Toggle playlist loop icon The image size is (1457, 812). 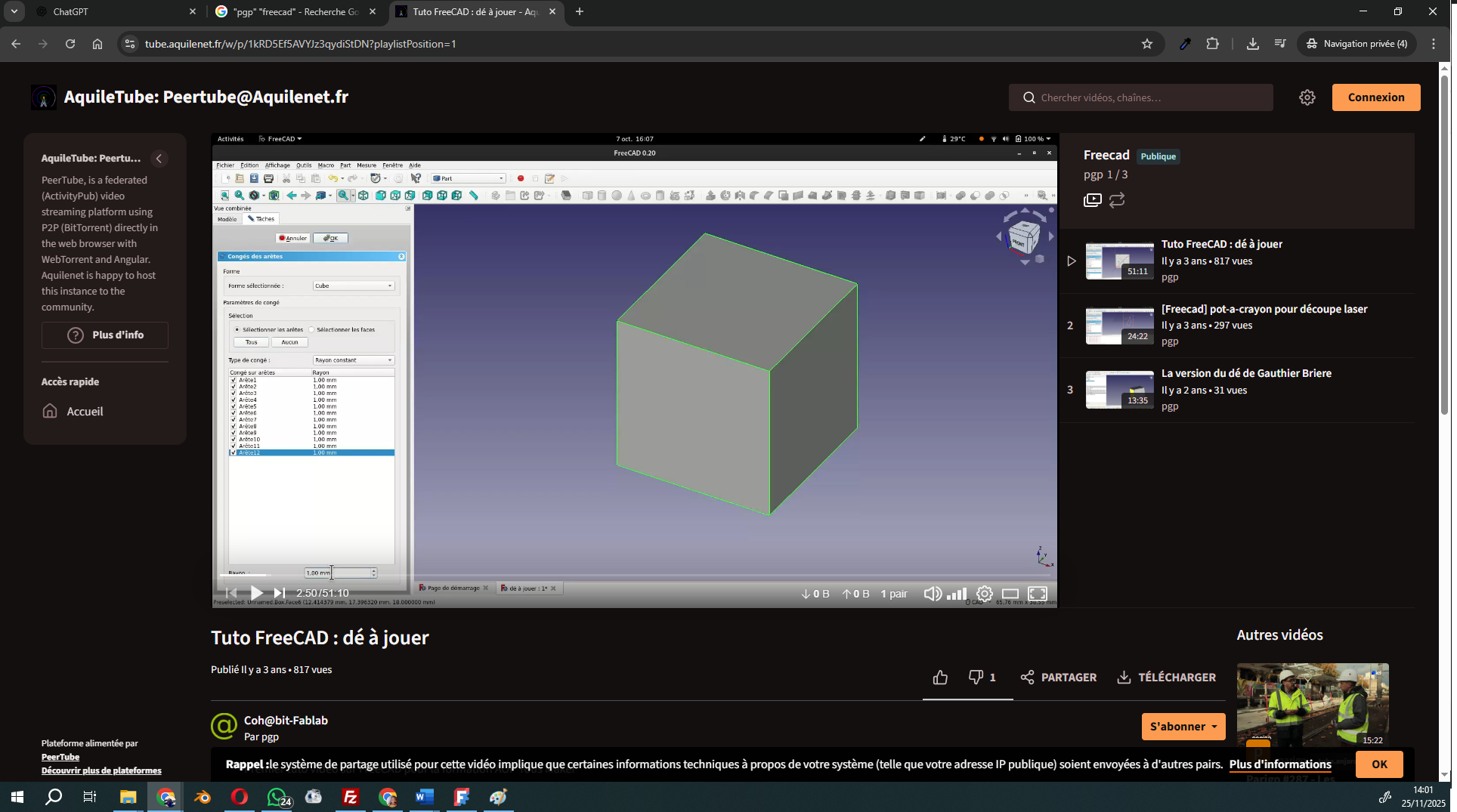pos(1117,200)
